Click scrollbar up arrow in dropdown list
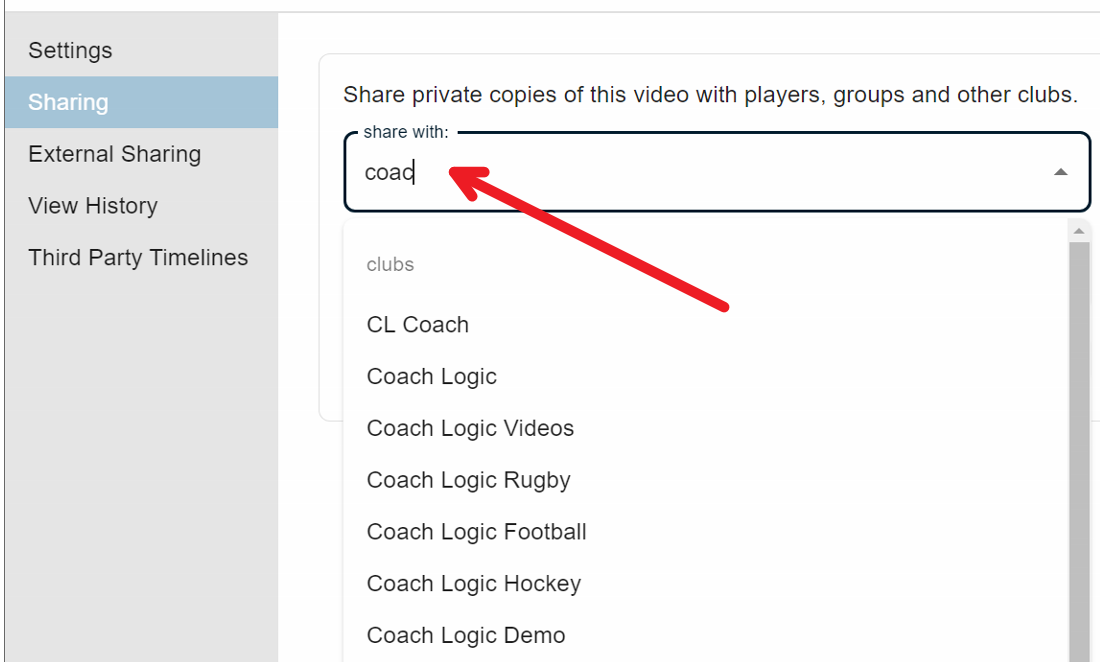This screenshot has width=1100, height=662. tap(1079, 231)
